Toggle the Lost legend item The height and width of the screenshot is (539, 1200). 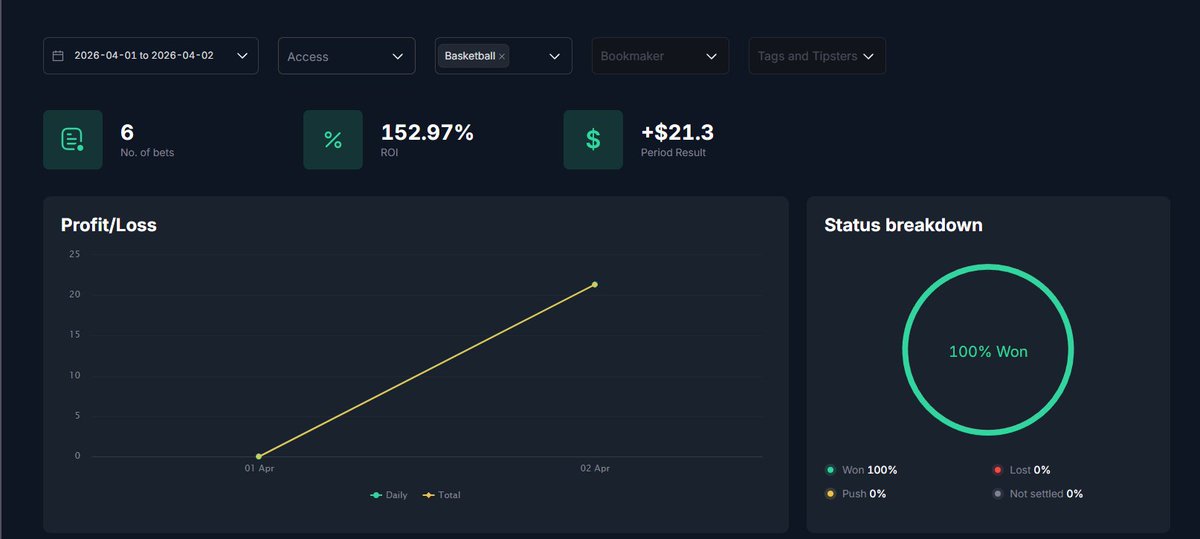(x=1021, y=470)
